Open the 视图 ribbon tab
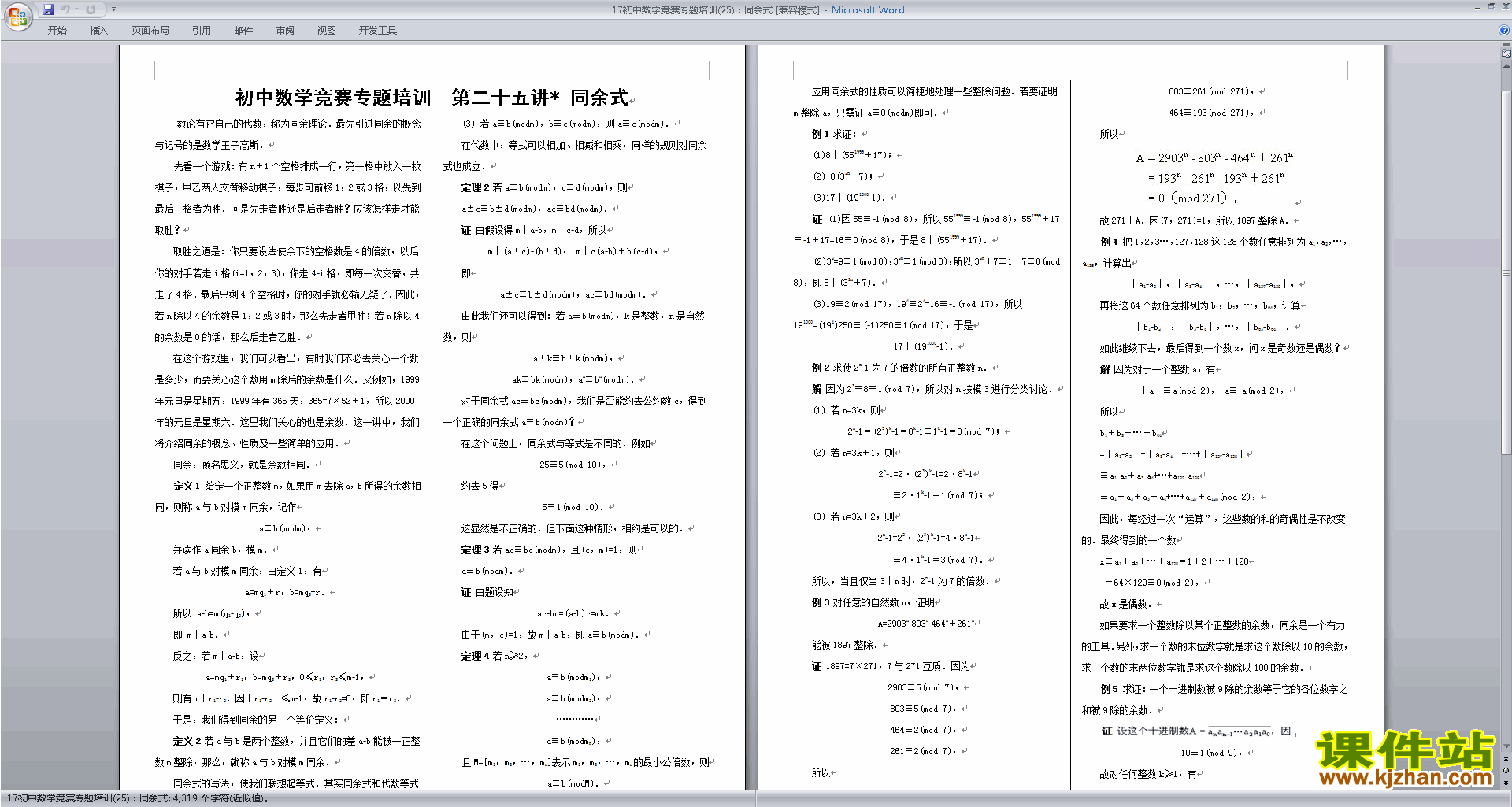1512x807 pixels. click(327, 31)
